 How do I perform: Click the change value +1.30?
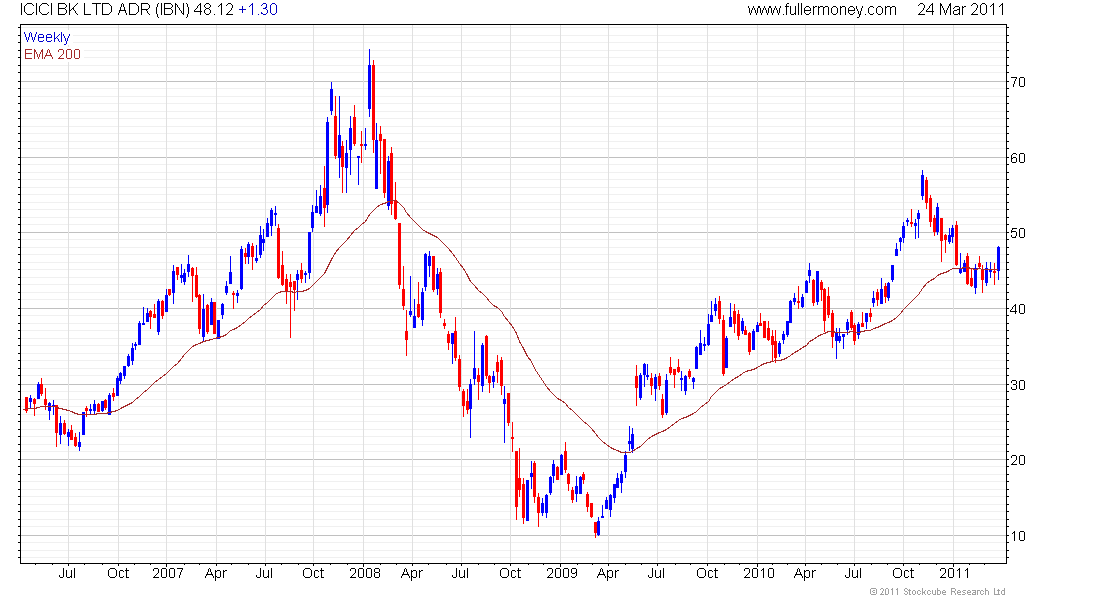257,10
